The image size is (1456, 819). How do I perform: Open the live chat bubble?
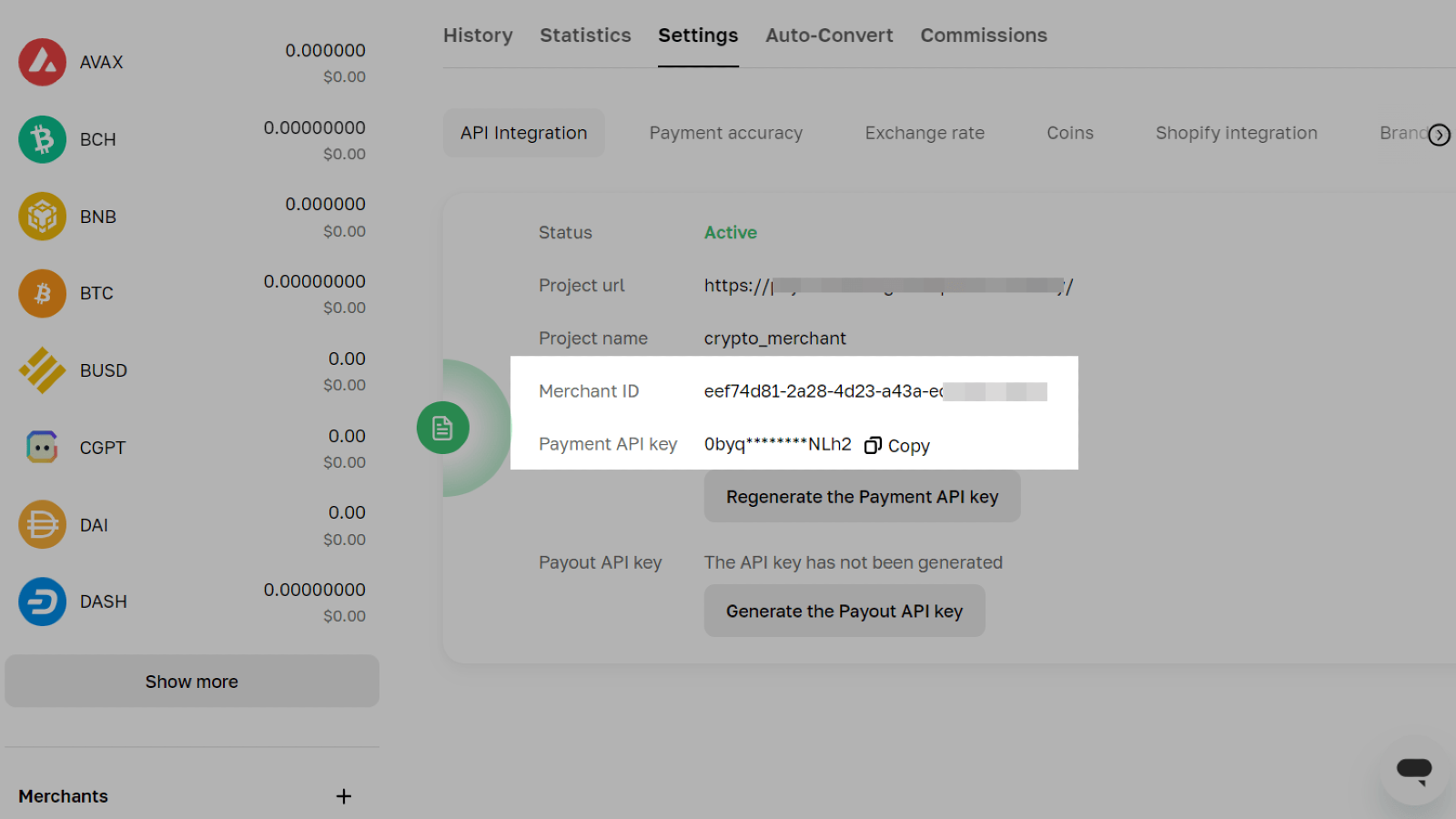[x=1413, y=771]
